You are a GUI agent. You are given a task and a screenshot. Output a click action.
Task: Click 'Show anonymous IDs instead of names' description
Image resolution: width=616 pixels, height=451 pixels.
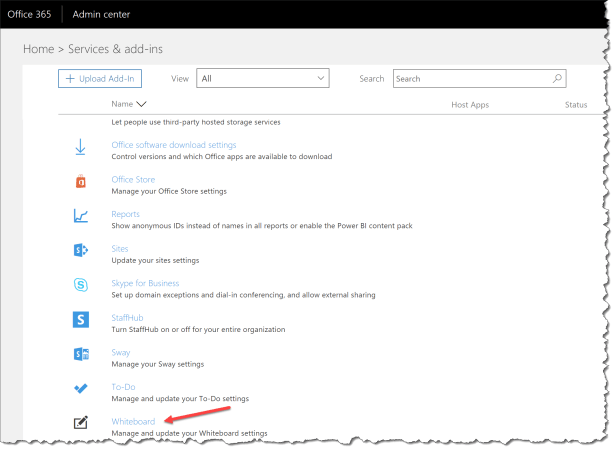point(262,226)
